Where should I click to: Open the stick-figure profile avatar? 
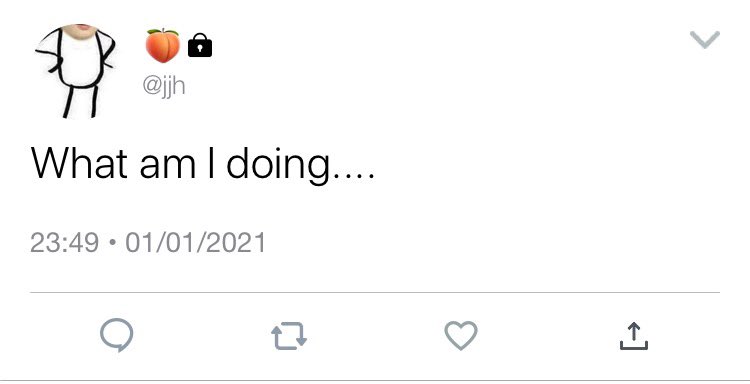(x=75, y=71)
